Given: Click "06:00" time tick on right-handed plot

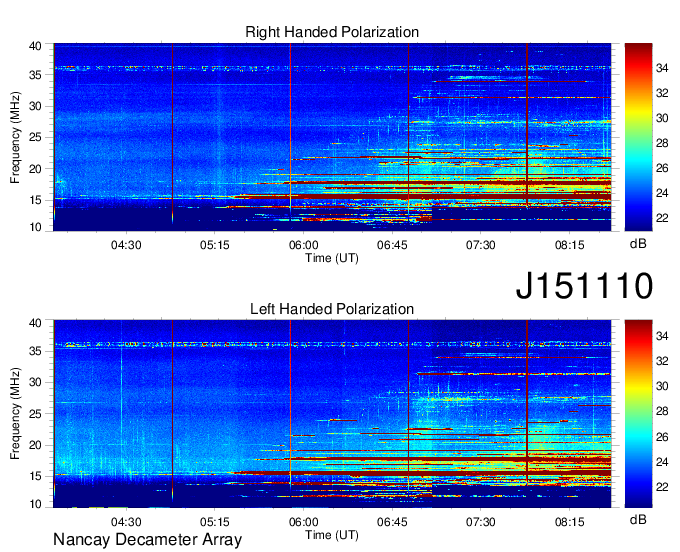Looking at the screenshot, I should click(304, 245).
